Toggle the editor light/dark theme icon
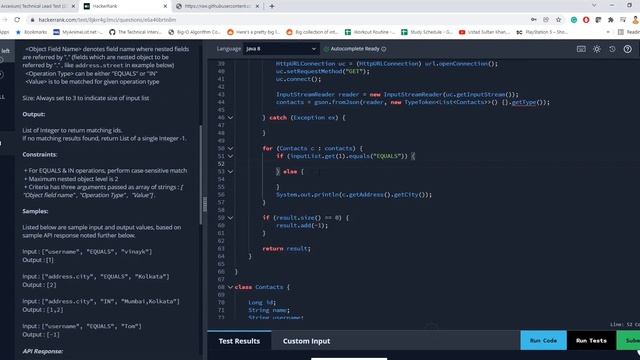The width and height of the screenshot is (640, 360). 597,49
